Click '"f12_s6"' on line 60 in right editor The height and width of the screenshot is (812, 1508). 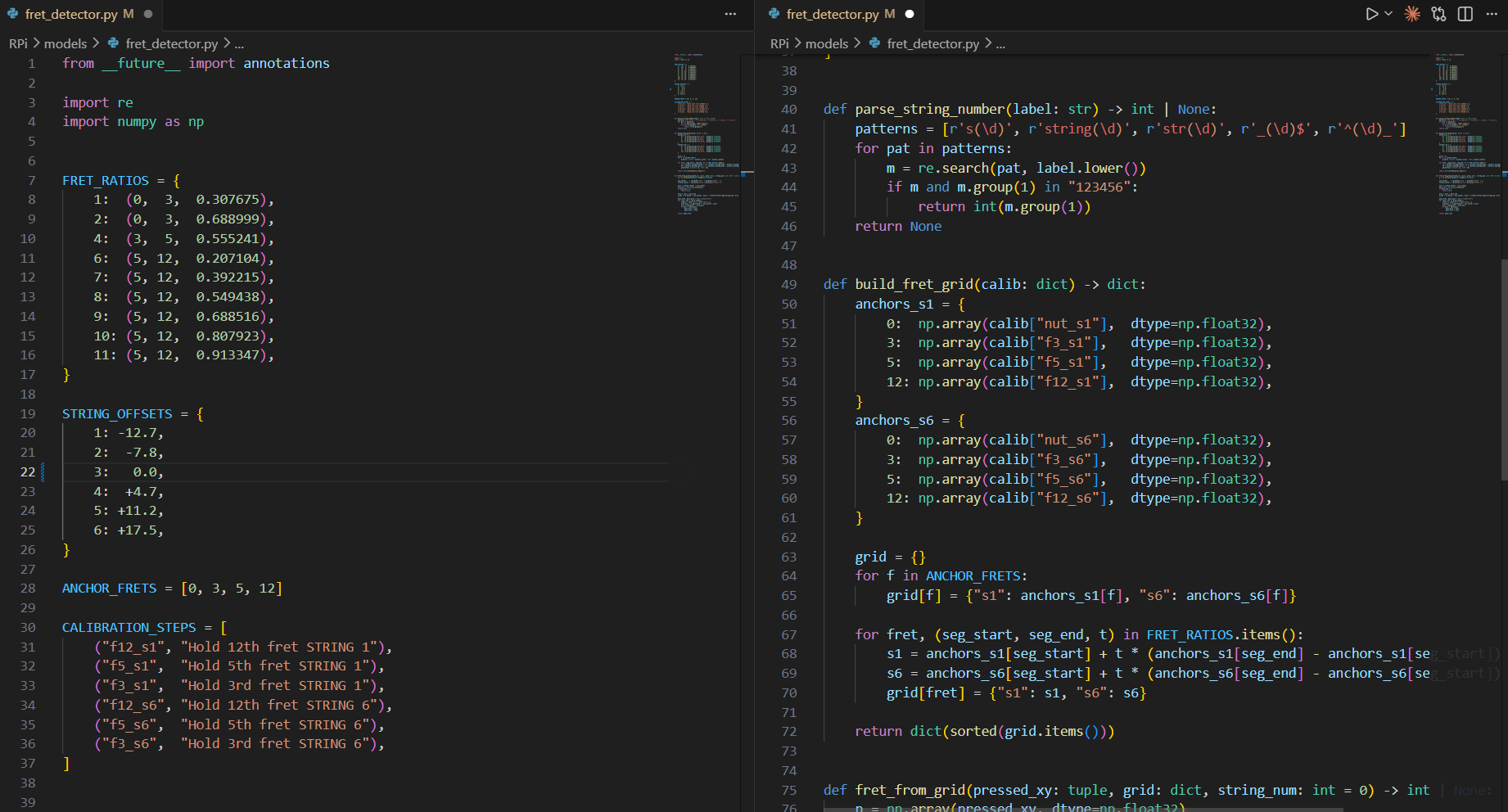point(1068,498)
